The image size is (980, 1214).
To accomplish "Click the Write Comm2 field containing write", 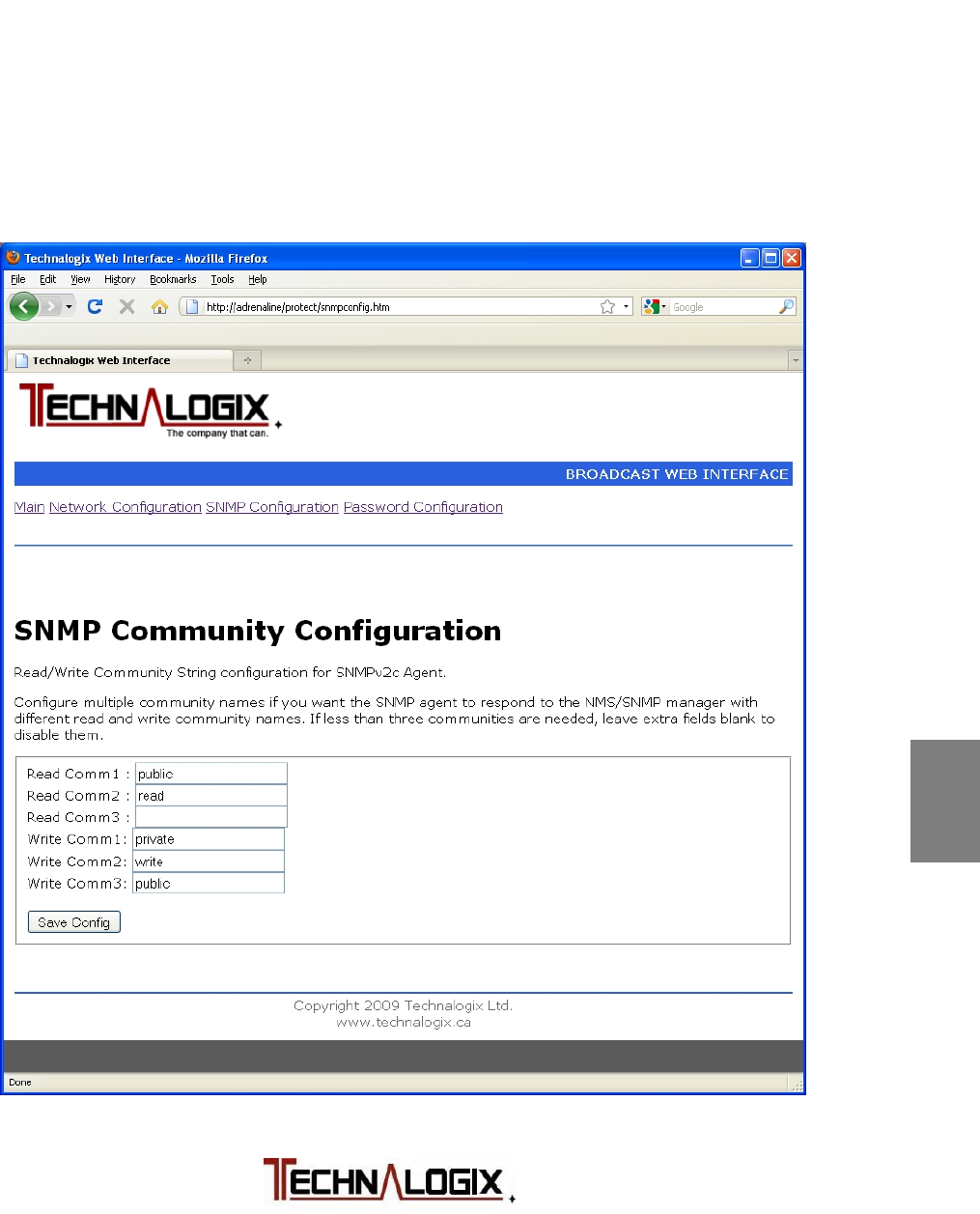I will (209, 861).
